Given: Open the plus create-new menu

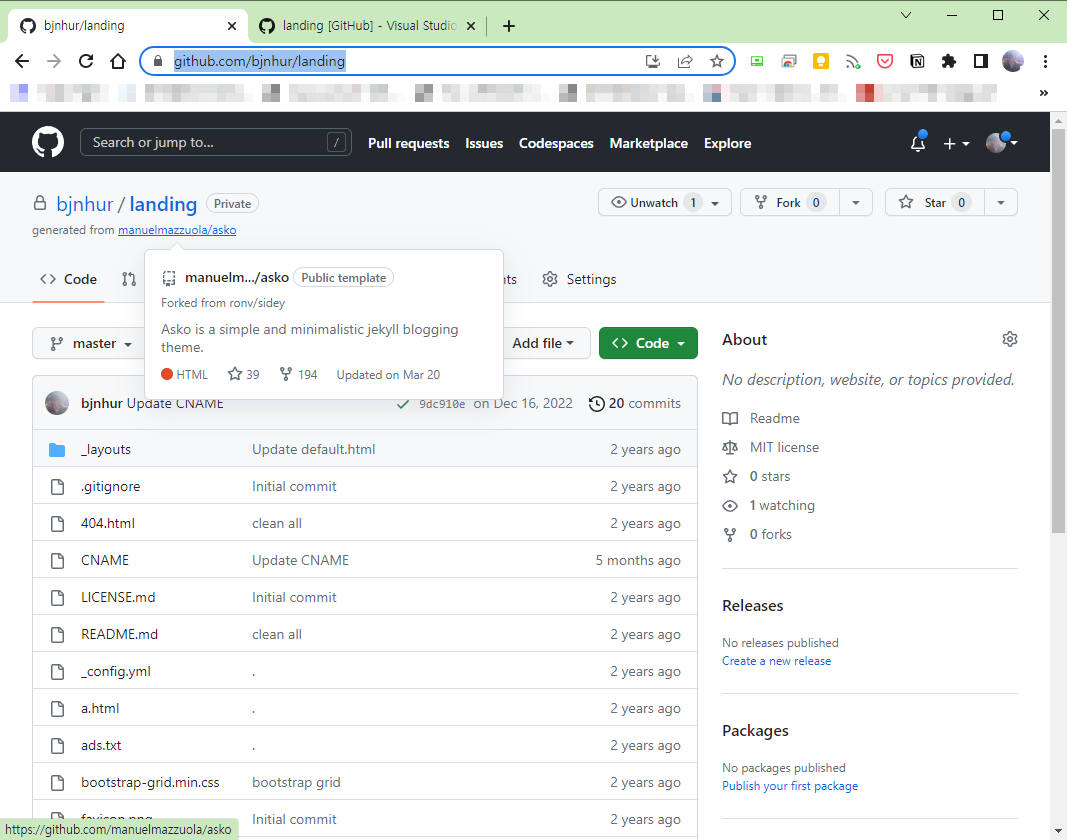Looking at the screenshot, I should [x=956, y=143].
